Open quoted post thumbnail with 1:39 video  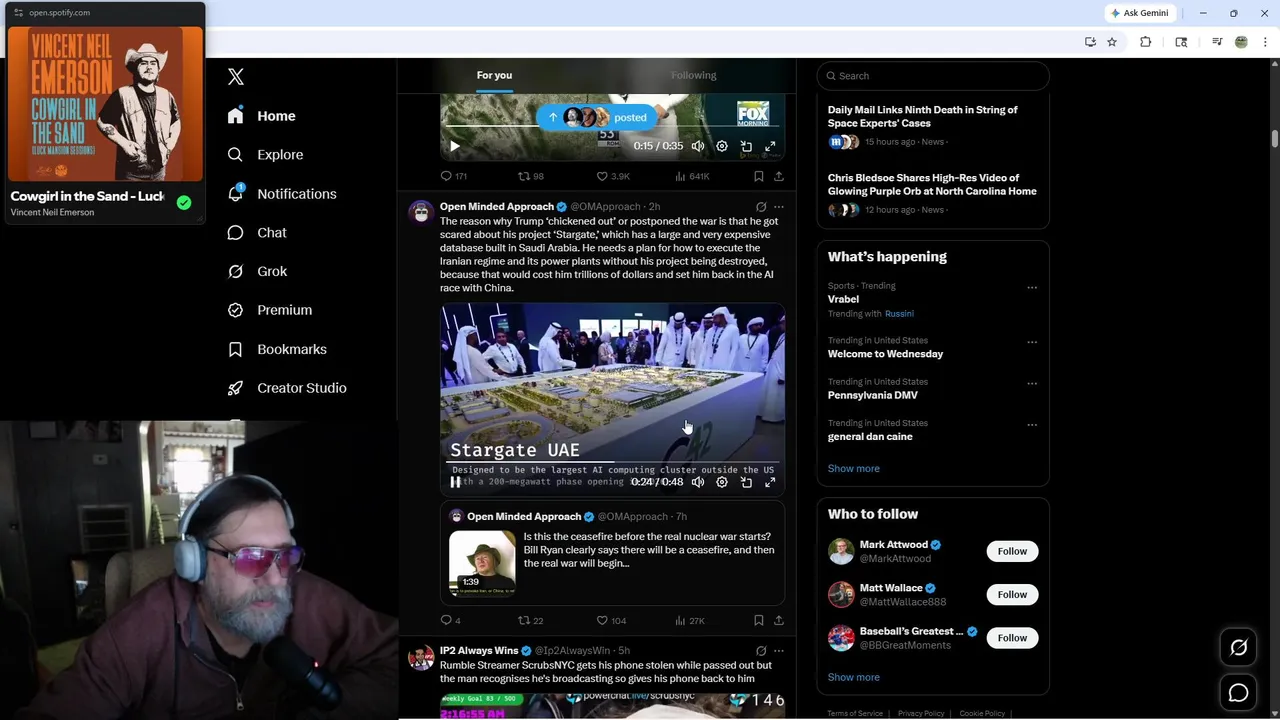click(x=482, y=563)
